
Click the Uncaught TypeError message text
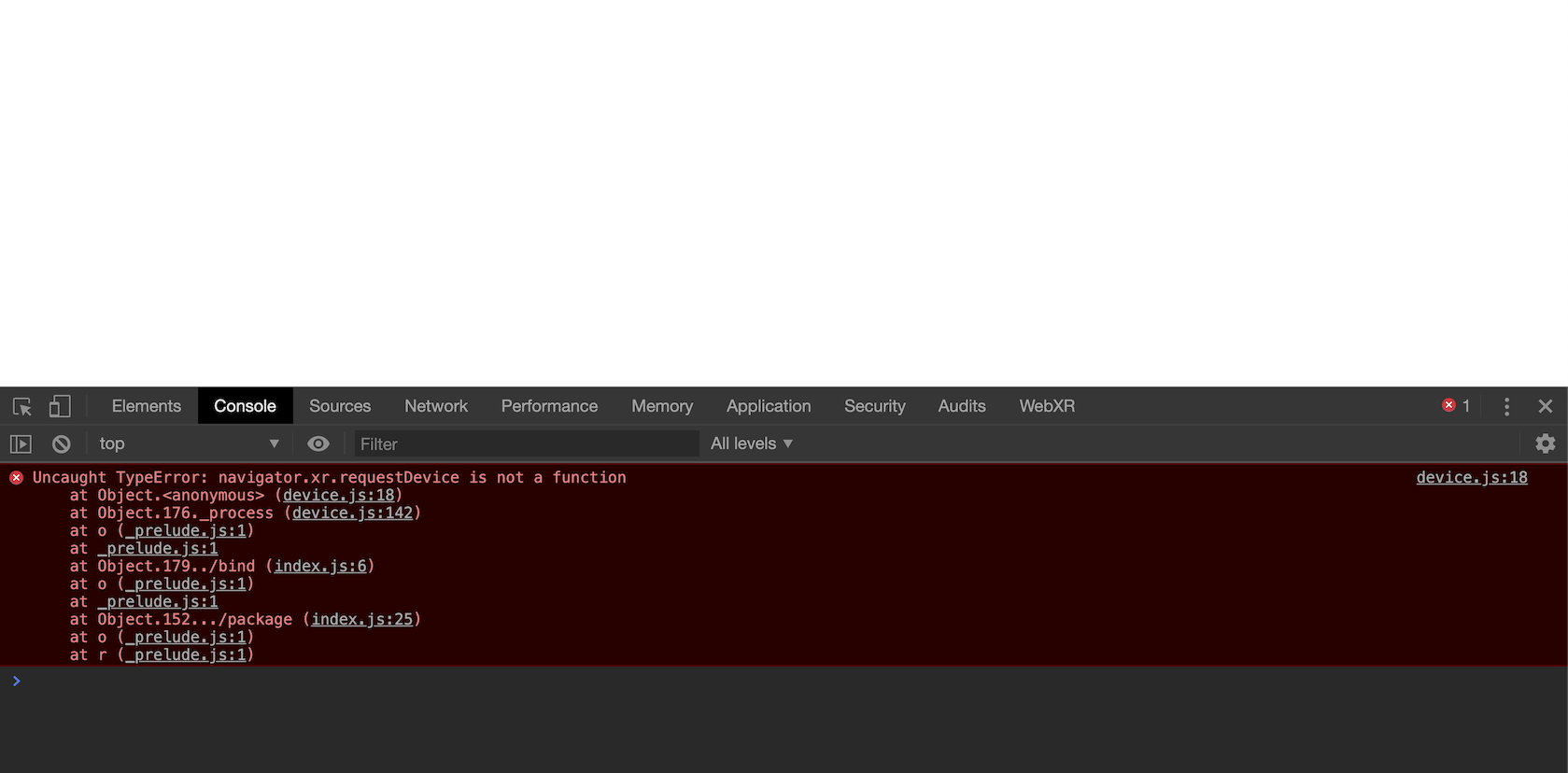tap(329, 478)
